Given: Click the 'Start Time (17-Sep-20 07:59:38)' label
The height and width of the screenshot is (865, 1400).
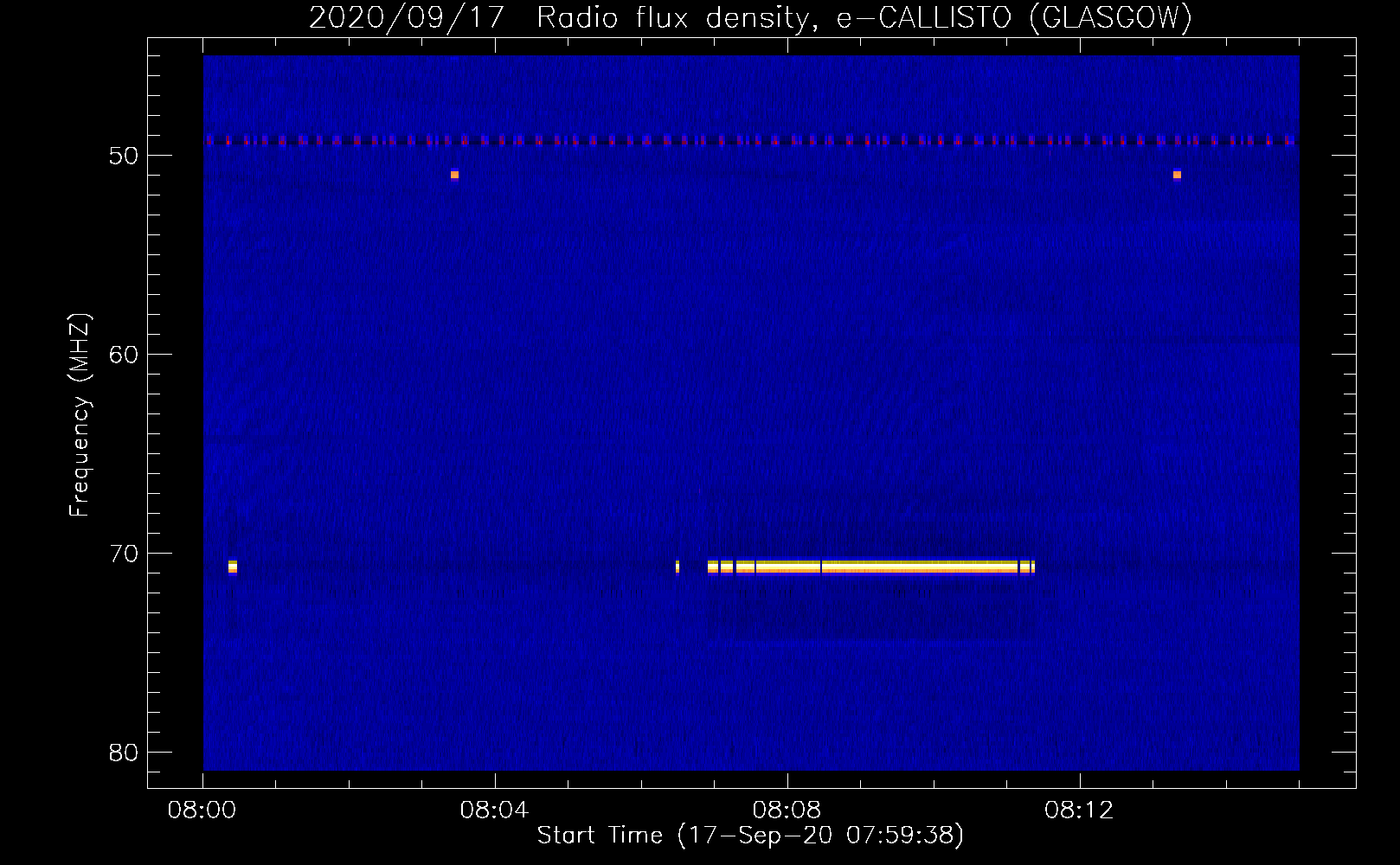Looking at the screenshot, I should 750,836.
